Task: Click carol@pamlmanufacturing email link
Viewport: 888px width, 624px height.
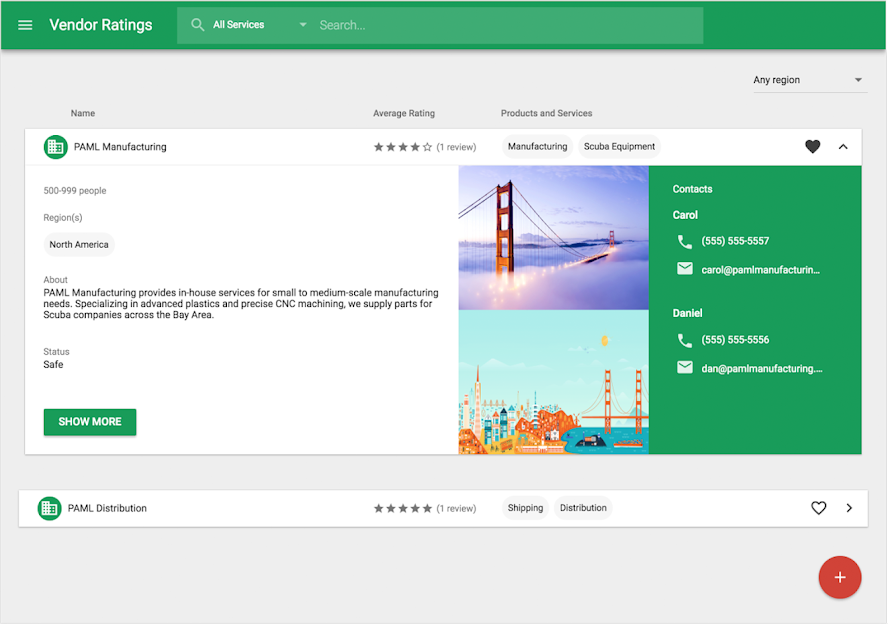Action: (760, 270)
